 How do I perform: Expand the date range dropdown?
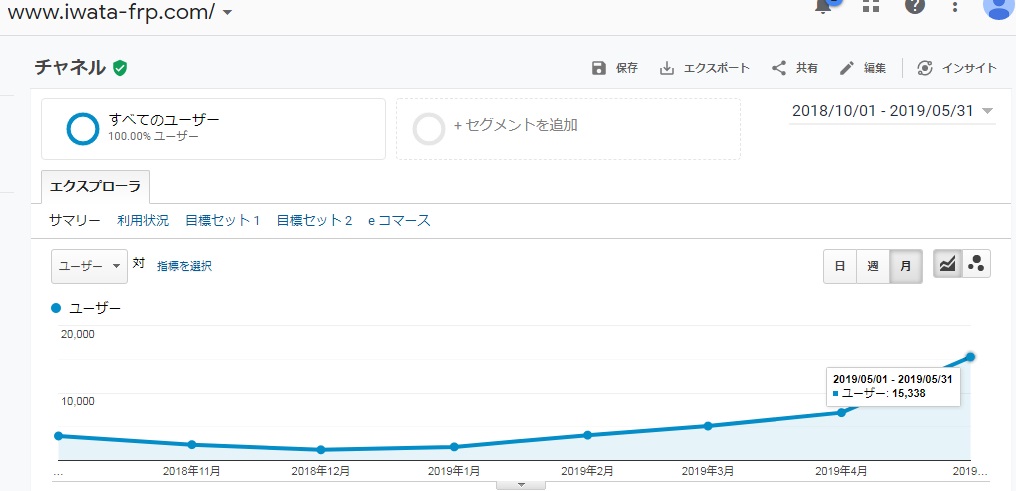pyautogui.click(x=892, y=111)
